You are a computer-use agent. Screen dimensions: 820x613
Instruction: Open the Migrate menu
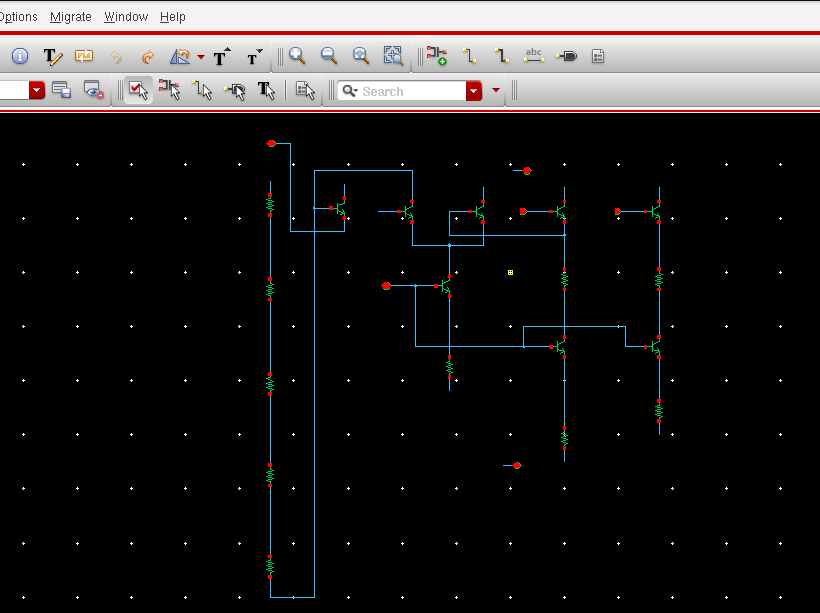coord(71,17)
